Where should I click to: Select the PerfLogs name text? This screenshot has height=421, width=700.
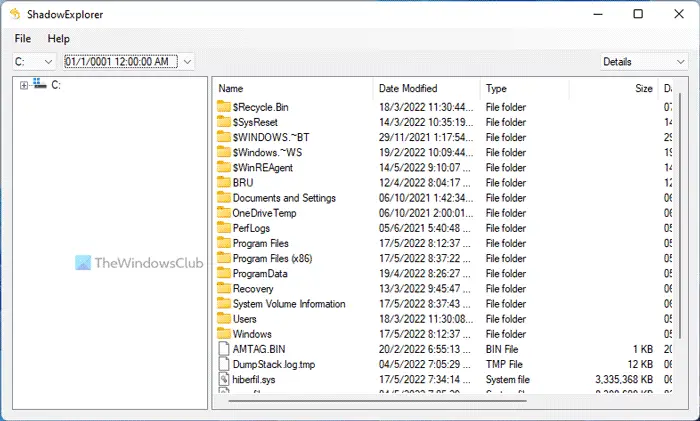[251, 229]
